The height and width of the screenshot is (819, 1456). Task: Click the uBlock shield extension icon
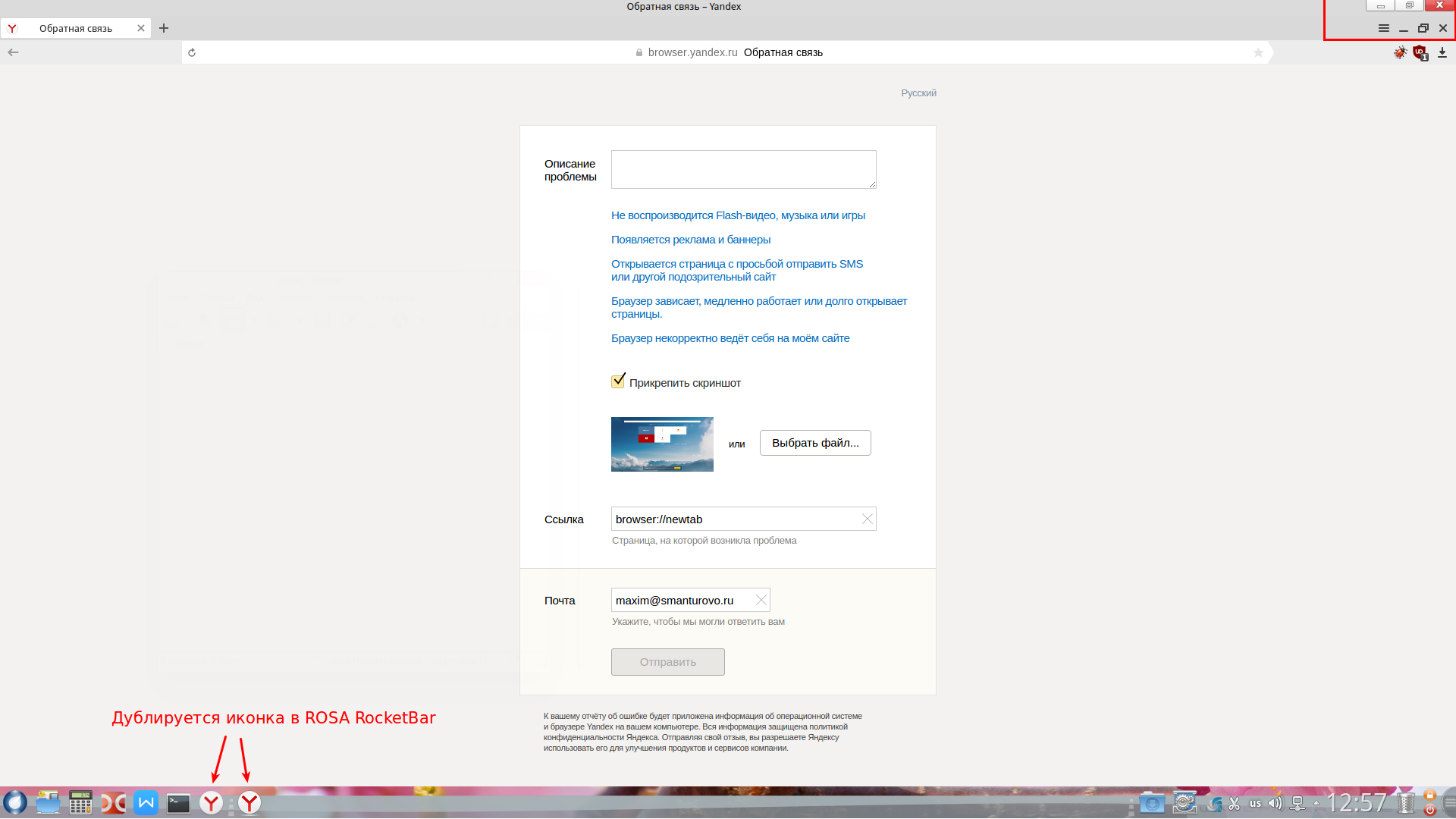pyautogui.click(x=1420, y=52)
